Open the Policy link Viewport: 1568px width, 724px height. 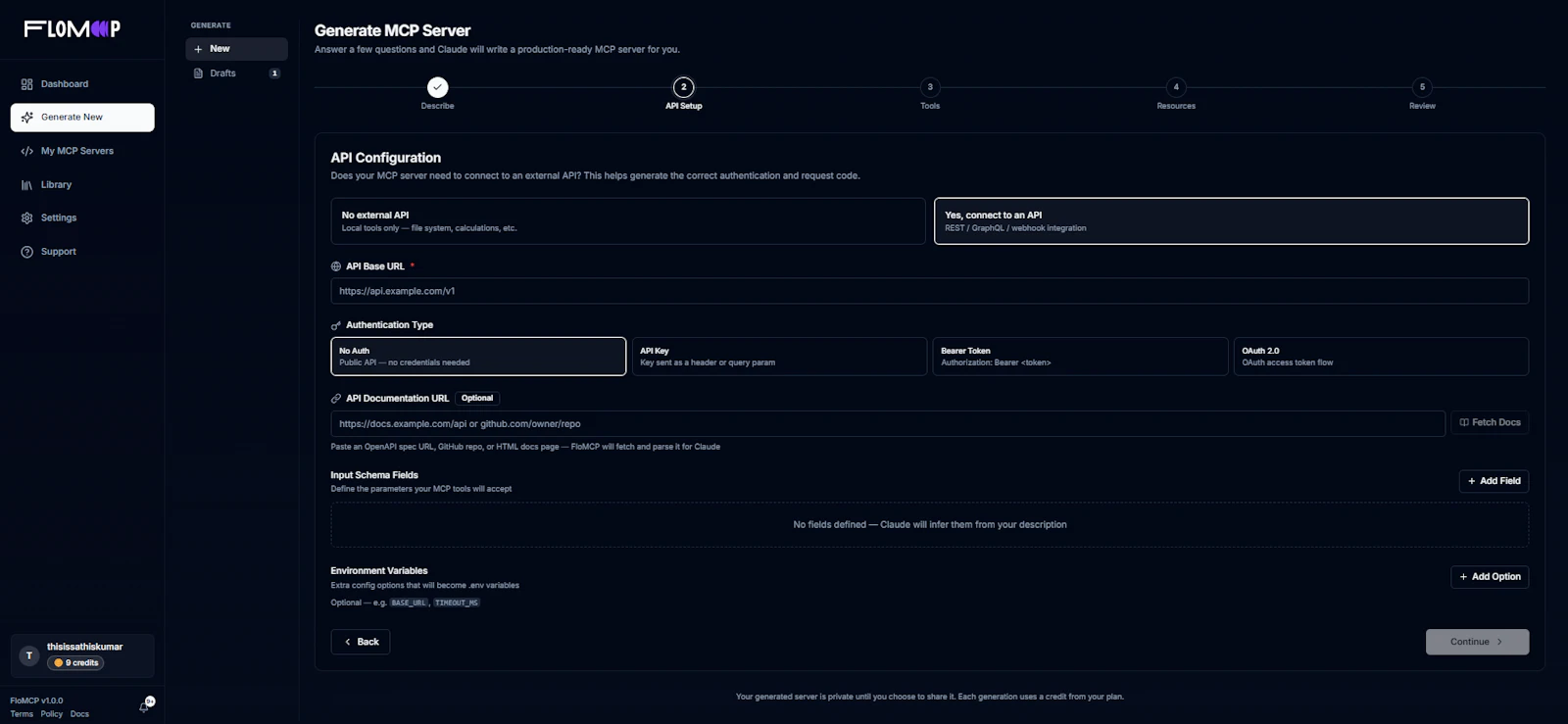pos(52,714)
